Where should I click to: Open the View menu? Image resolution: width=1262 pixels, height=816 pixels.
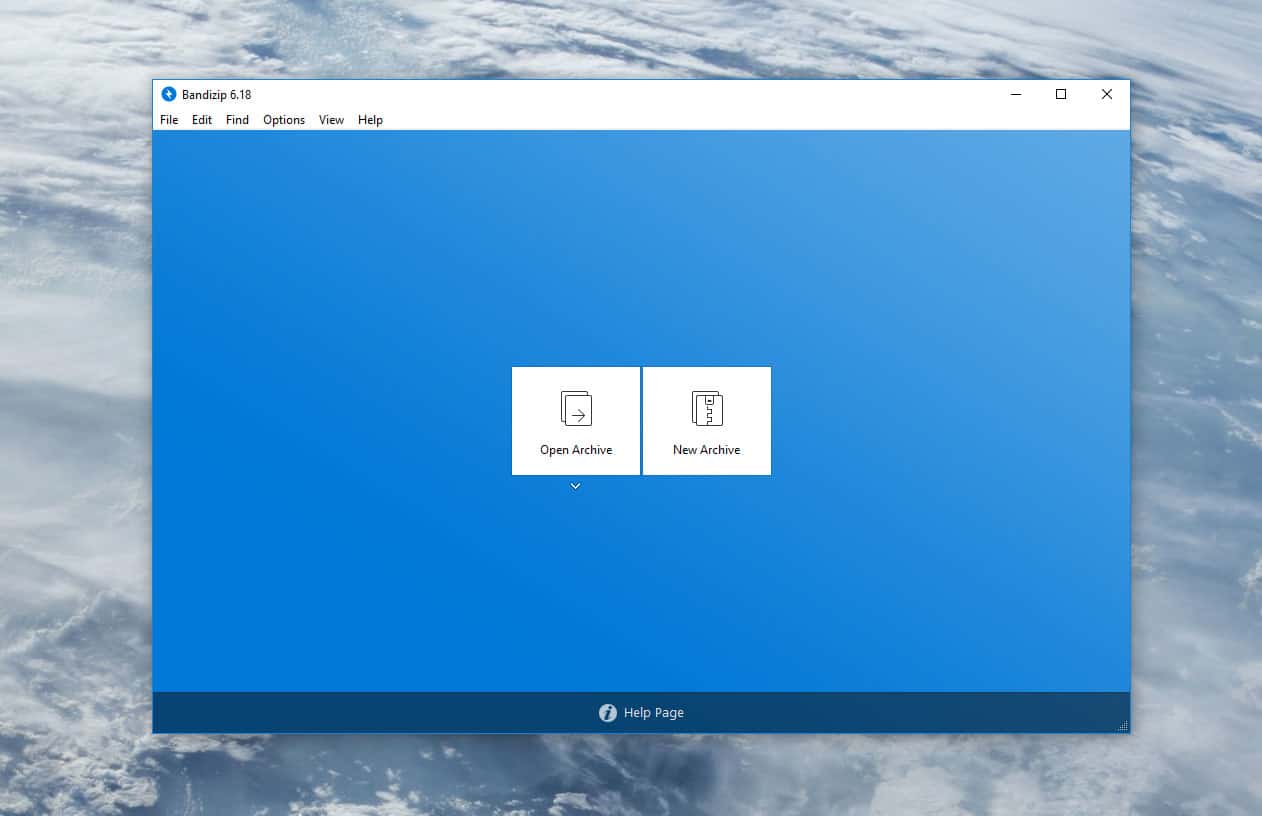331,120
